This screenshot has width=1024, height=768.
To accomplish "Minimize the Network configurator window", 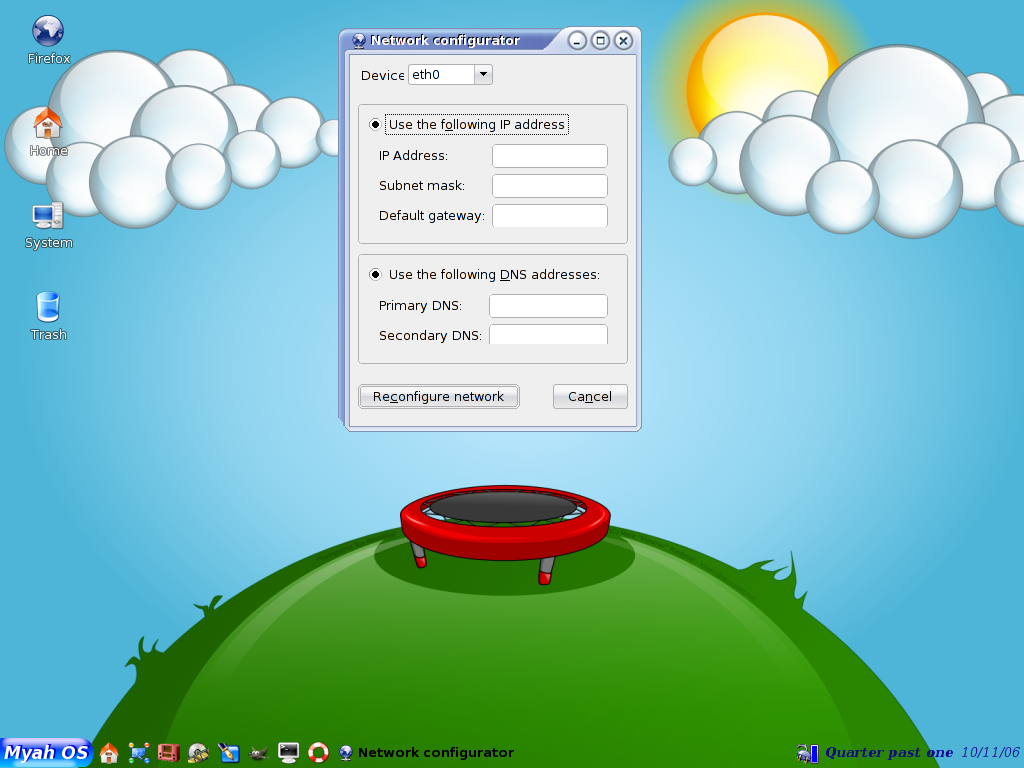I will [x=577, y=41].
